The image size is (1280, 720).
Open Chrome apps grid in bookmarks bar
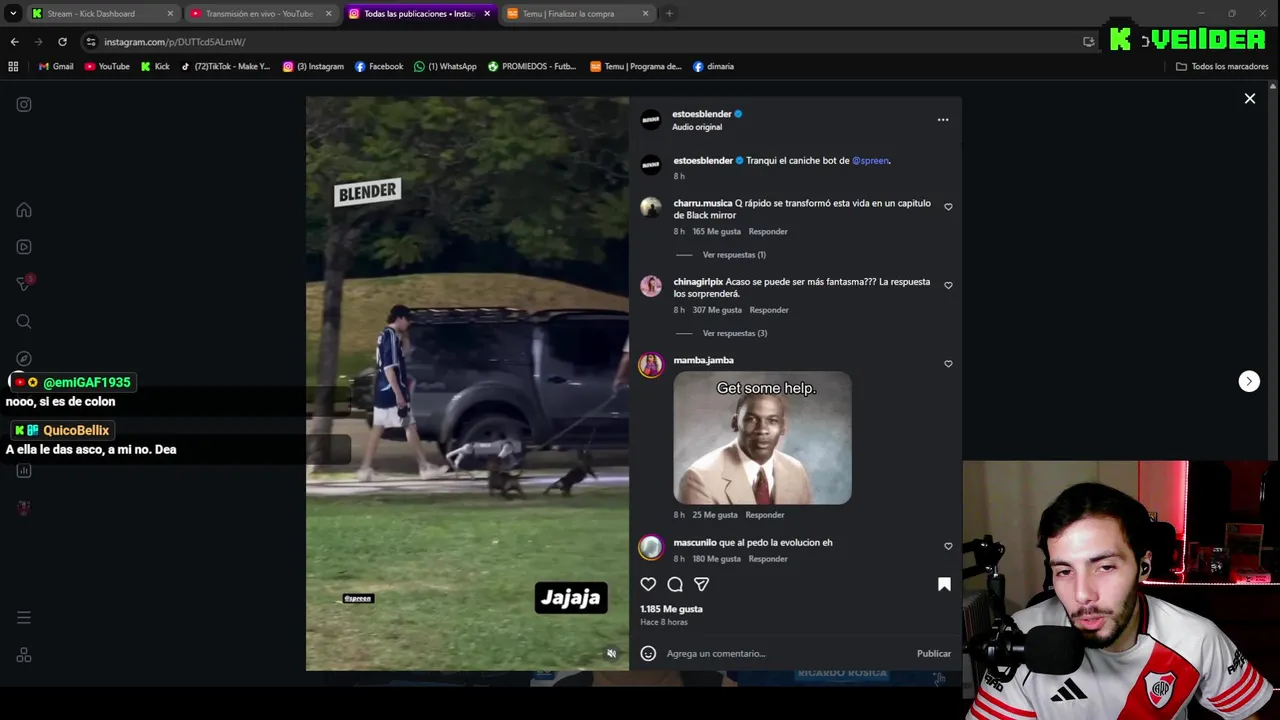tap(13, 66)
